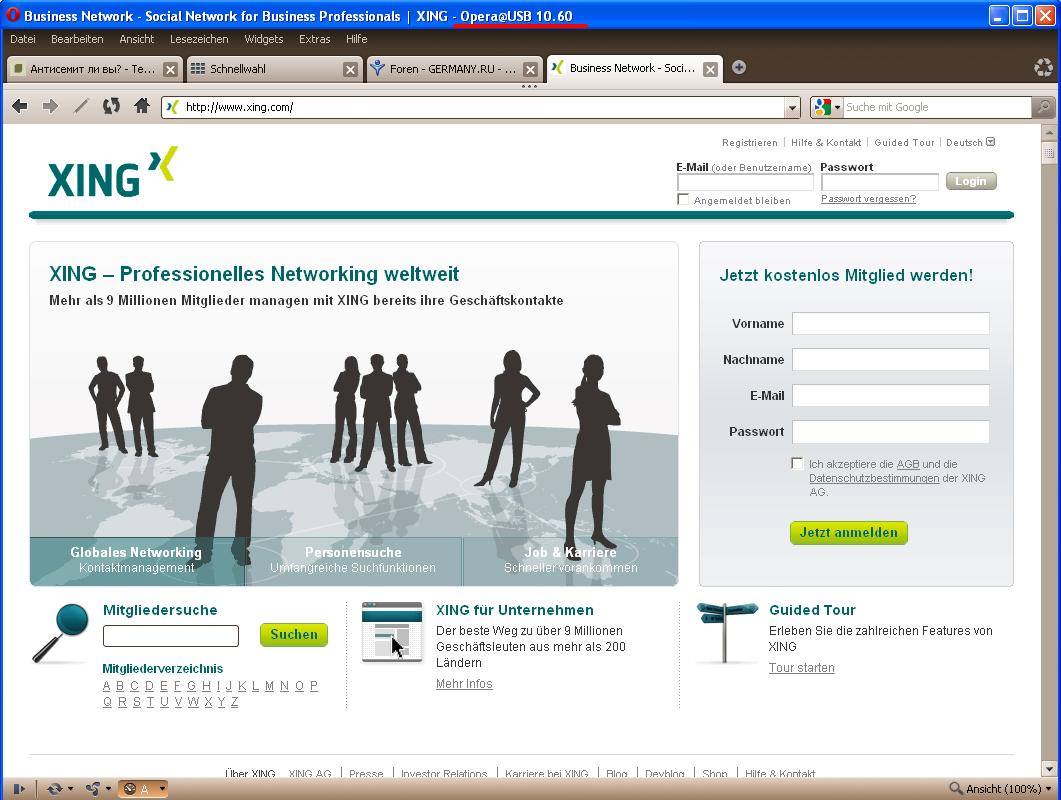Open the Lesezeichen menu
The image size is (1061, 800).
coord(199,39)
